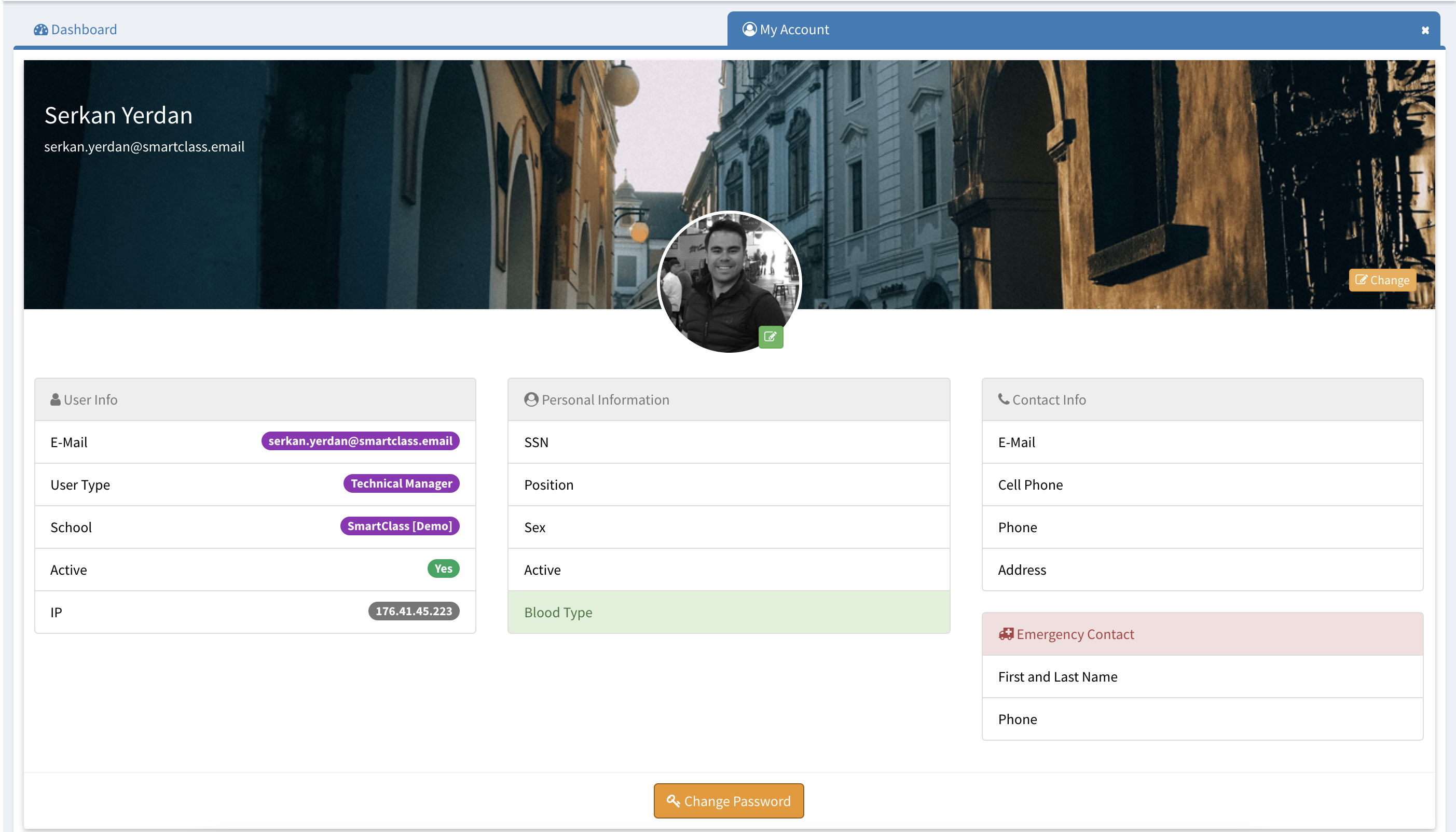Click the key icon on Change Password

(673, 800)
